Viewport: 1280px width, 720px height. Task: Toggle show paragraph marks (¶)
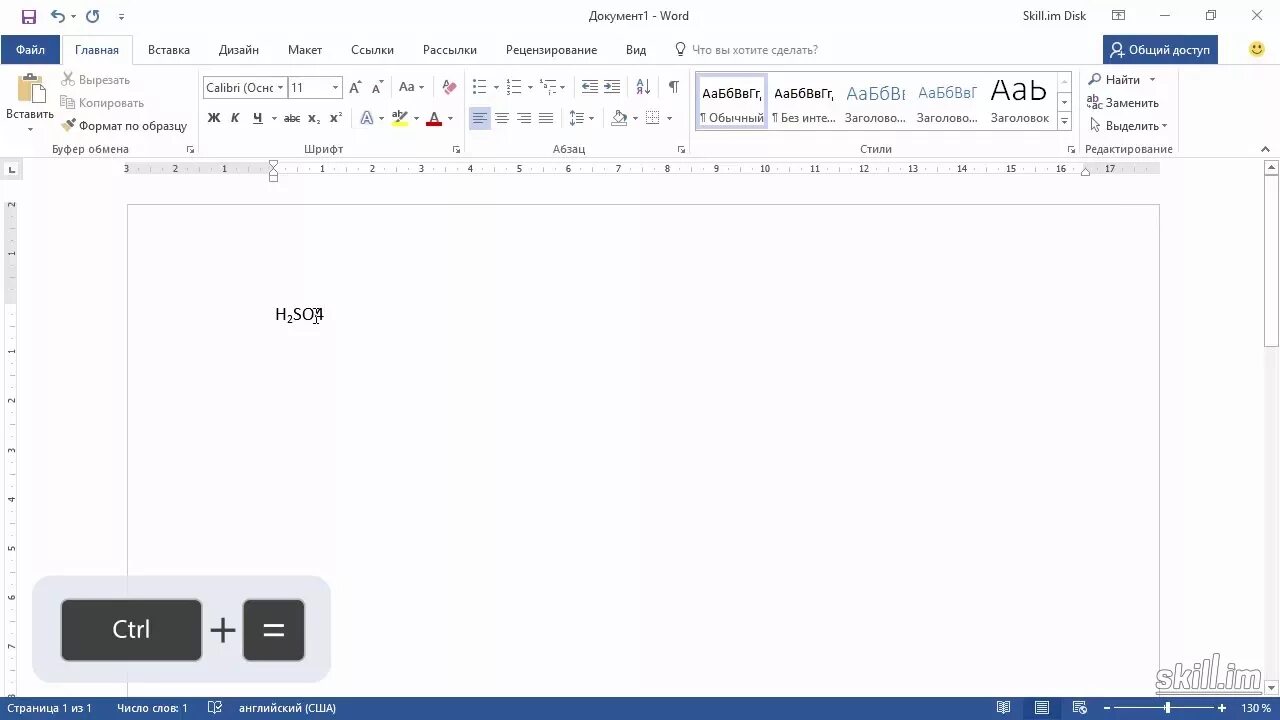674,88
